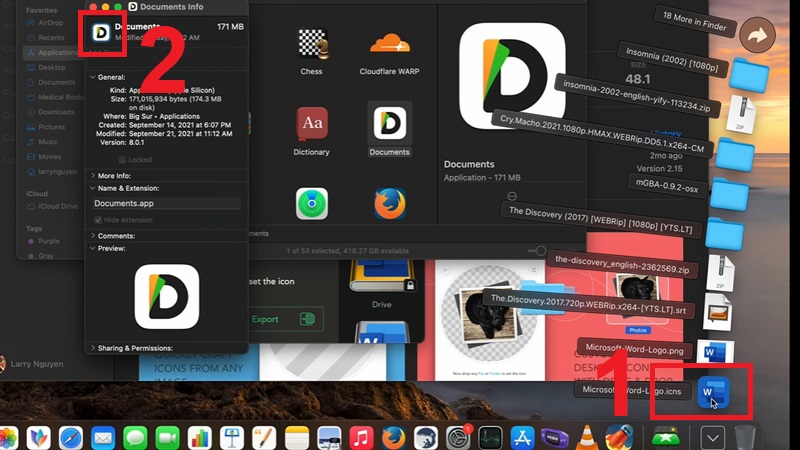Open Keynote from the Dock
800x450 pixels.
[x=232, y=438]
